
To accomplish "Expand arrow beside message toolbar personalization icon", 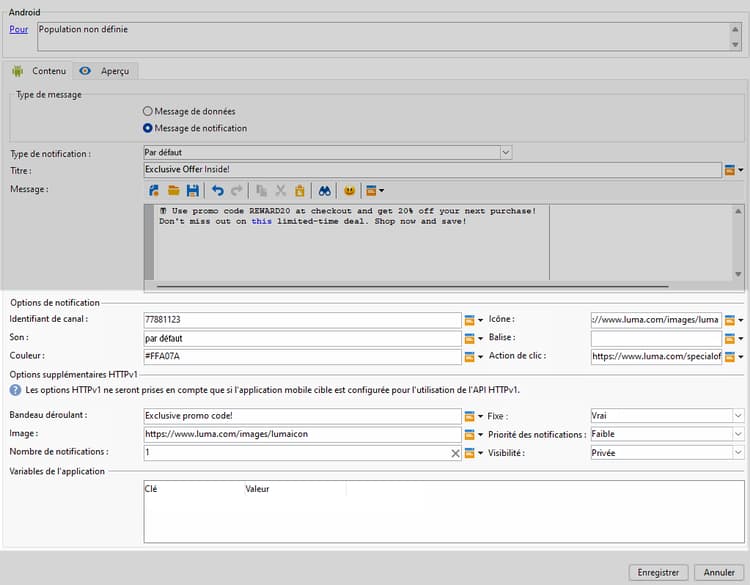I will pos(381,191).
